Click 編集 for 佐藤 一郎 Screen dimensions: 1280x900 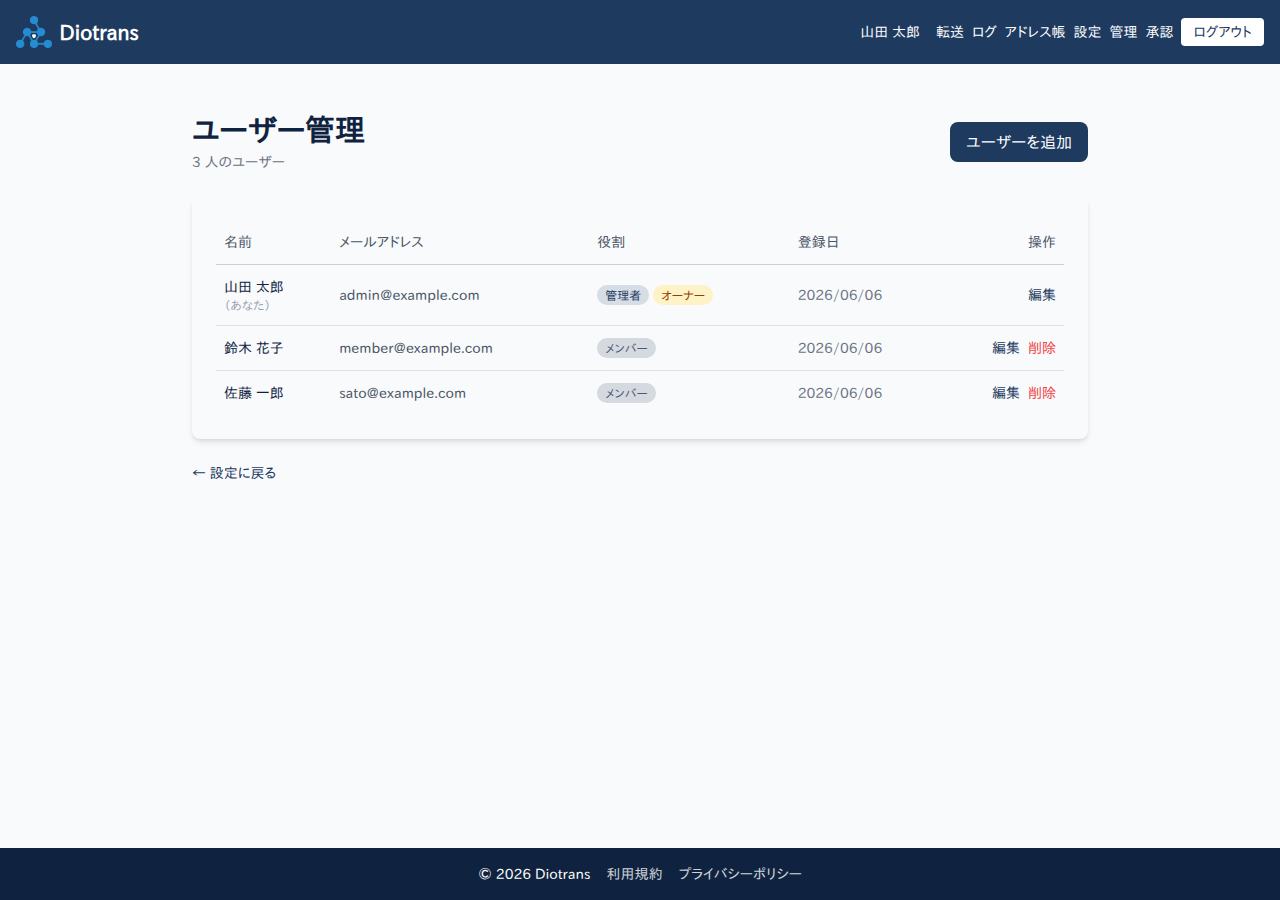1006,393
